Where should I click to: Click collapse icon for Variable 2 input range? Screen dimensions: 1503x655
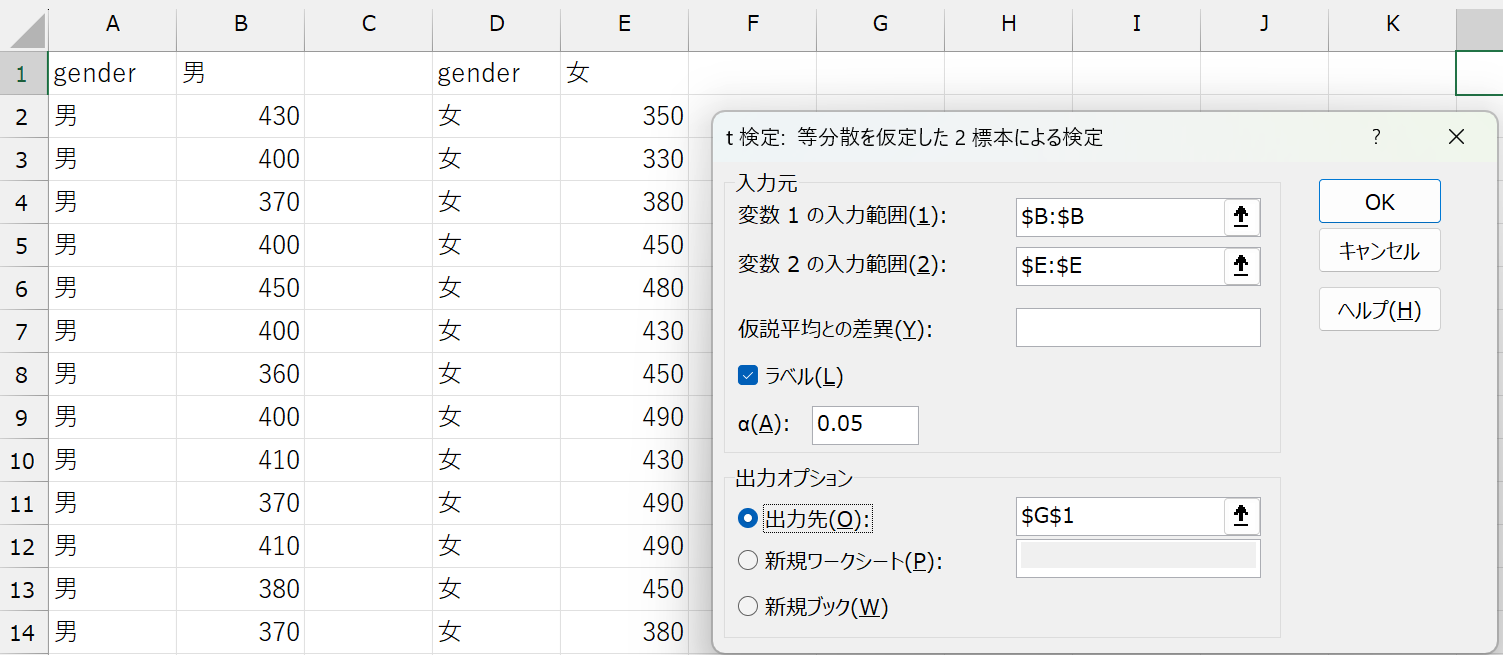point(1241,266)
